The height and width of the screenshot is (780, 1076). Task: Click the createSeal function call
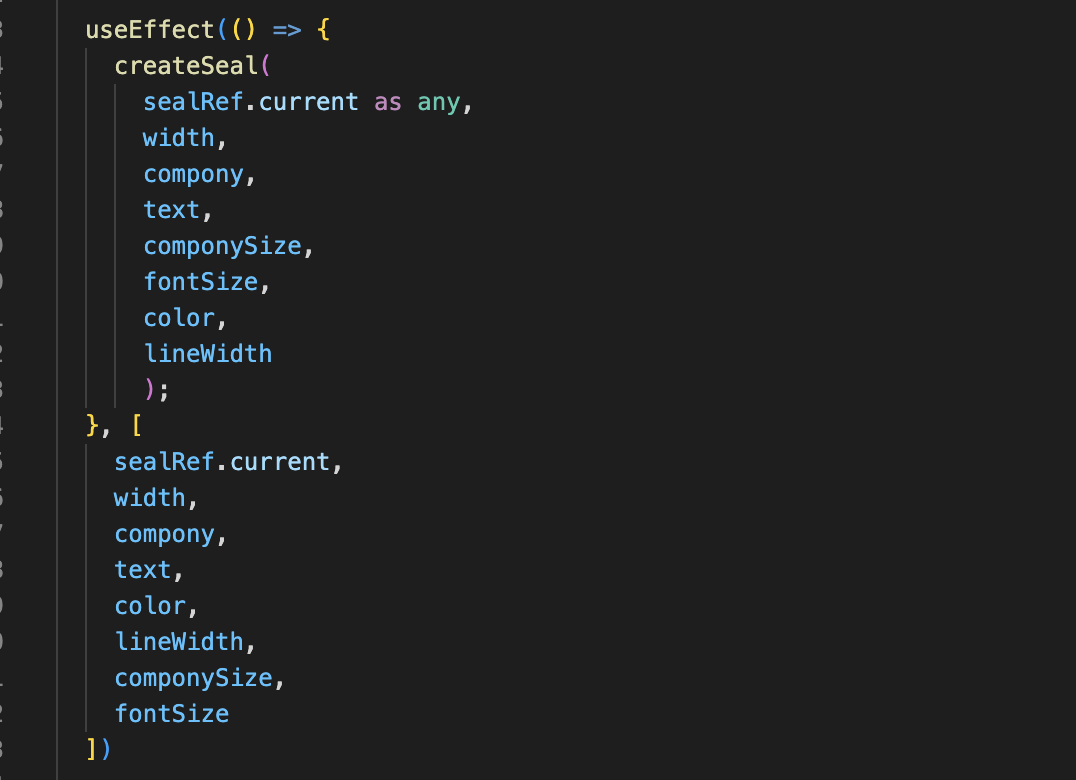pyautogui.click(x=186, y=66)
